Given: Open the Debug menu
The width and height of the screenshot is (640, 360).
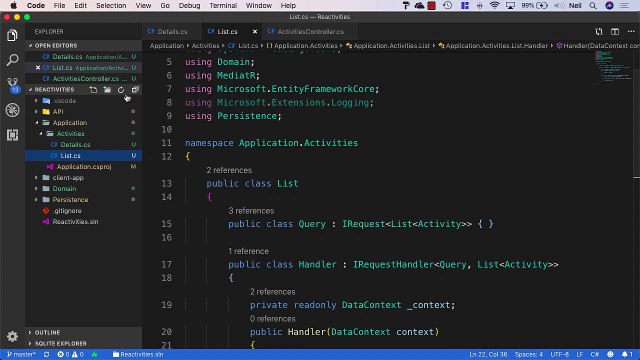Looking at the screenshot, I should (189, 6).
